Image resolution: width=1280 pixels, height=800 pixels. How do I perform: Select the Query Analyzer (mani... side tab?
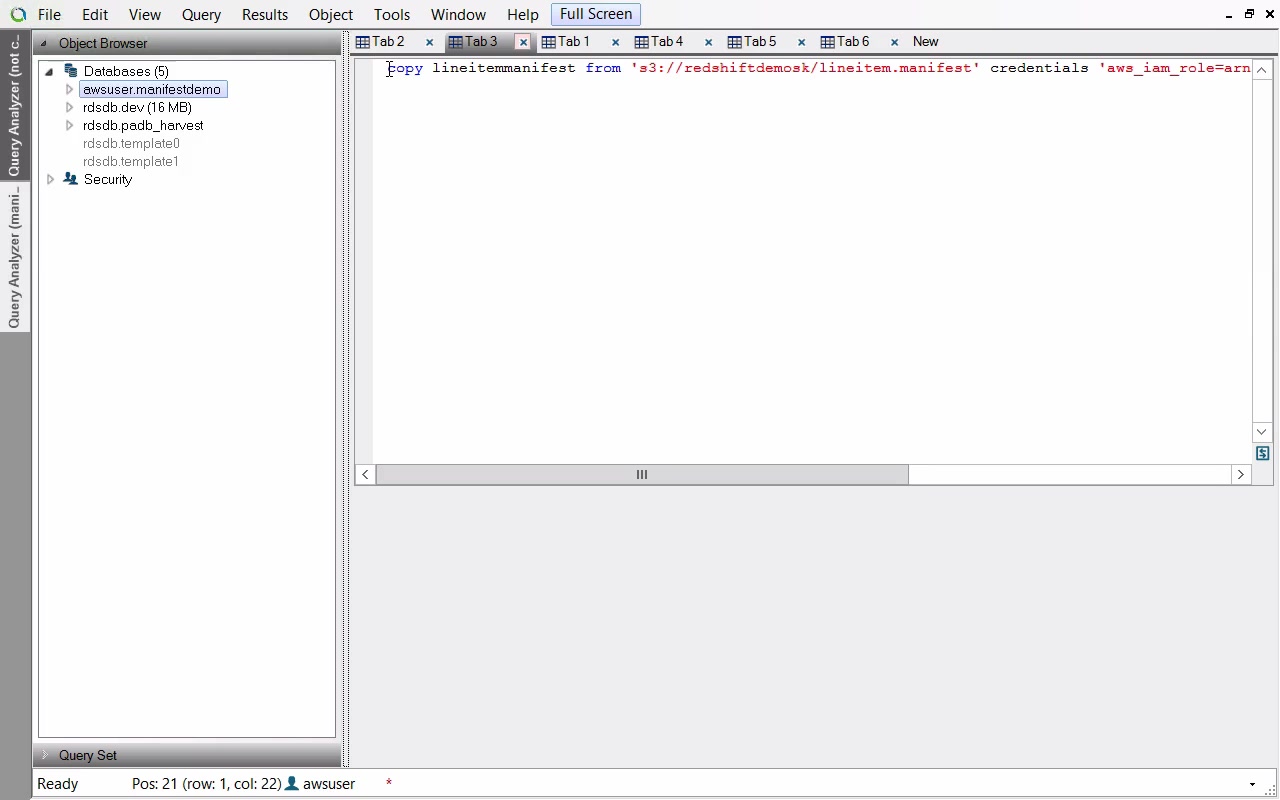pos(14,257)
